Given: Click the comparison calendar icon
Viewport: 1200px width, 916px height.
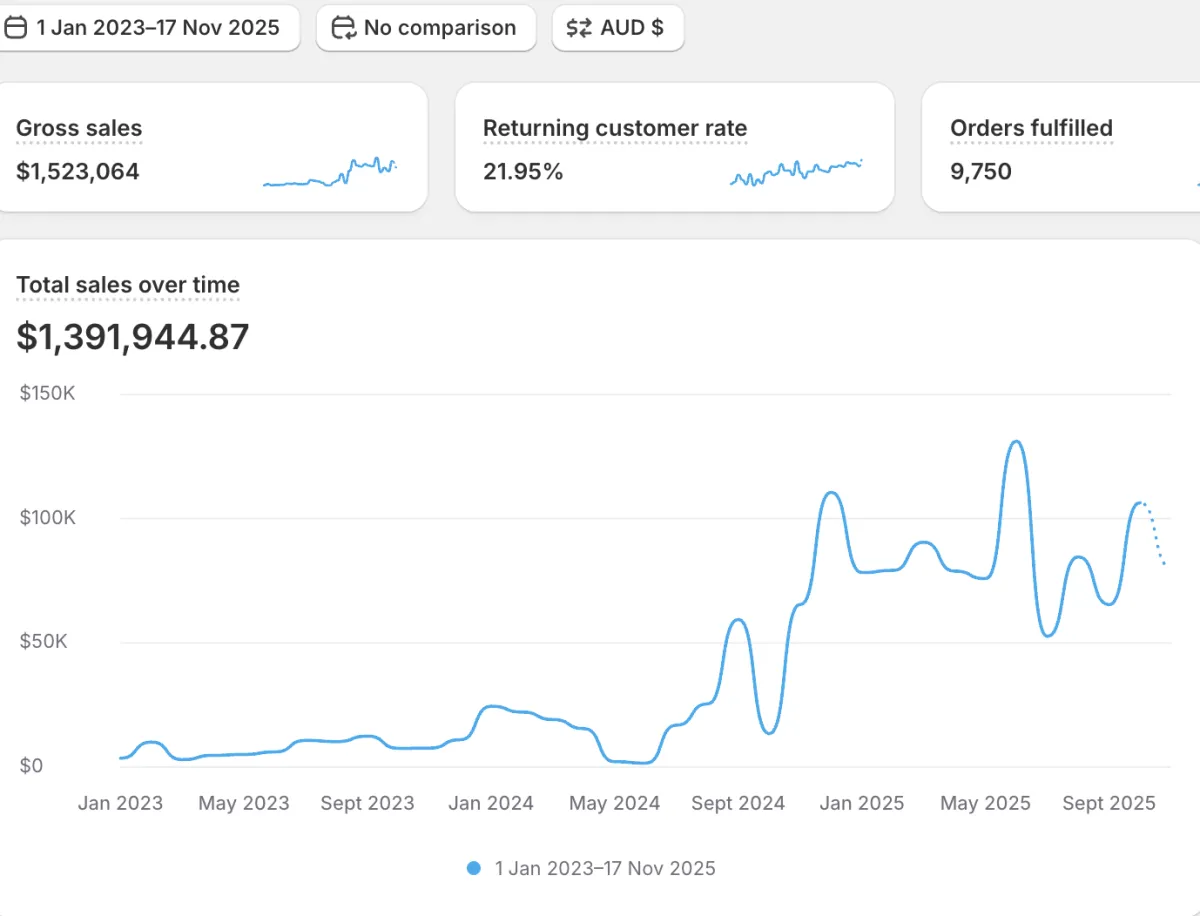Looking at the screenshot, I should pyautogui.click(x=344, y=28).
